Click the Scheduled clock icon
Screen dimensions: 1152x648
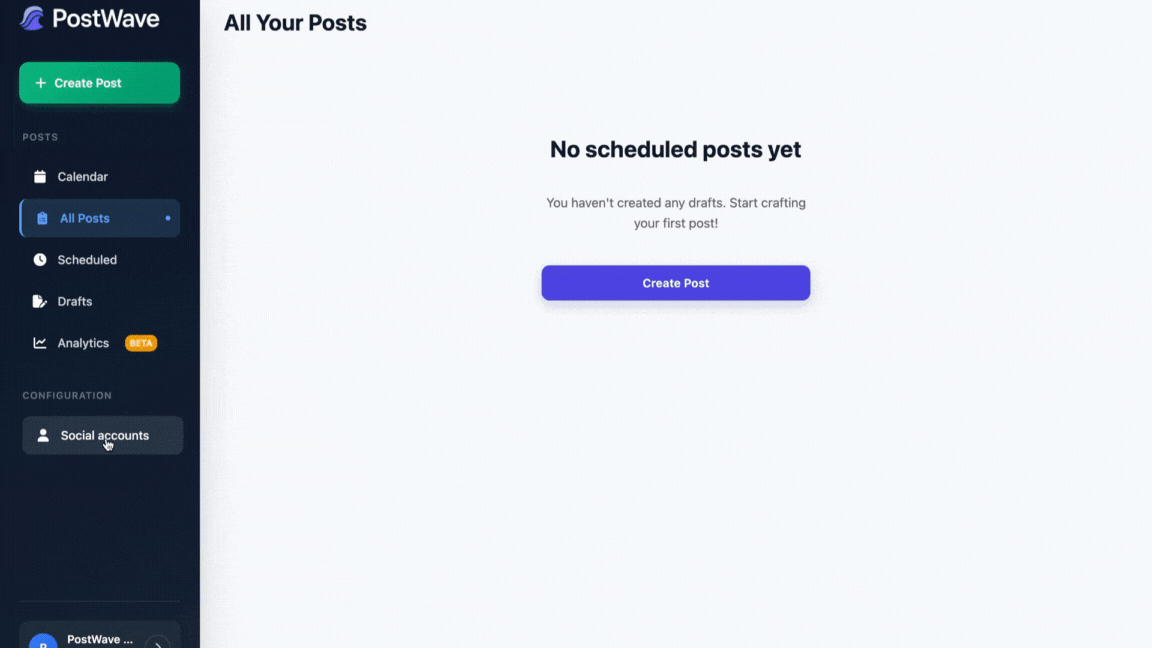40,260
